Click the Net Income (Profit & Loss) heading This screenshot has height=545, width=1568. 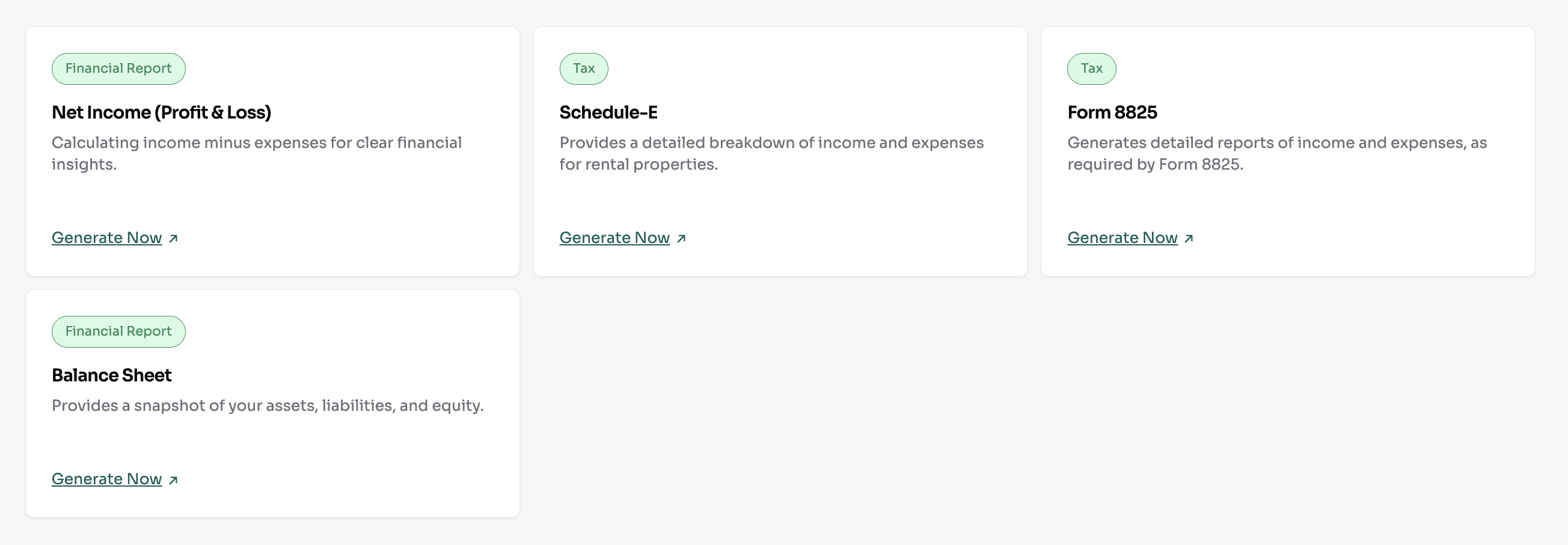[161, 112]
